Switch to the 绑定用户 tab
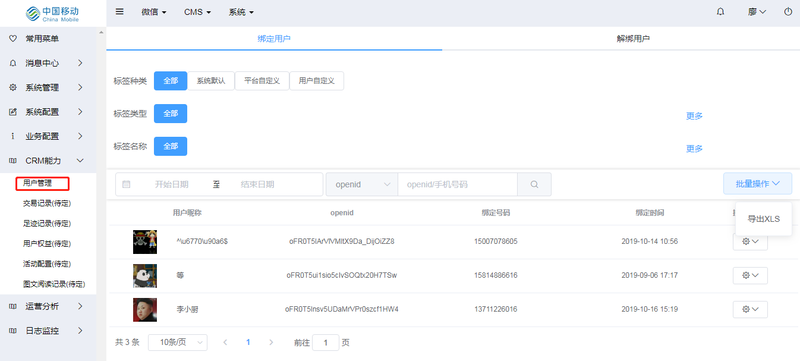The width and height of the screenshot is (800, 361). (x=274, y=39)
